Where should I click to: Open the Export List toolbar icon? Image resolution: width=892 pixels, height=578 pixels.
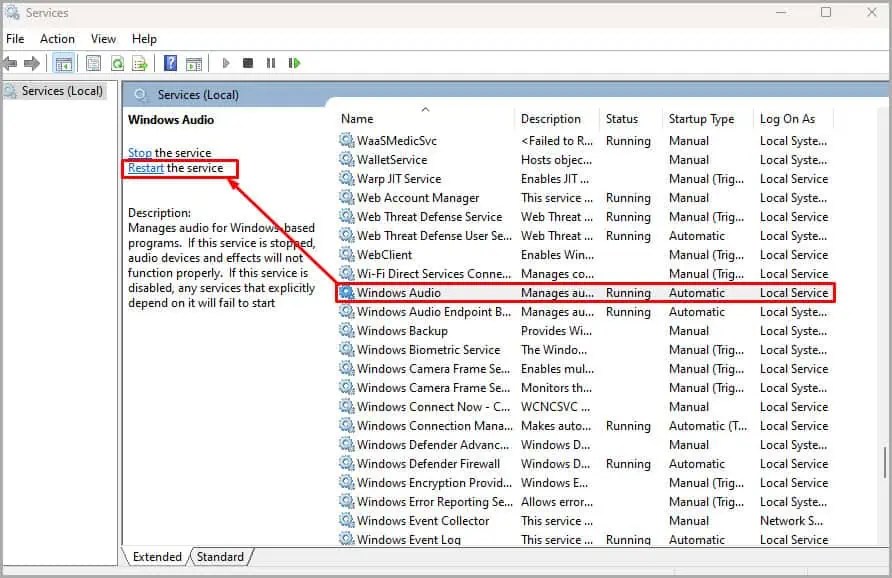tap(140, 63)
